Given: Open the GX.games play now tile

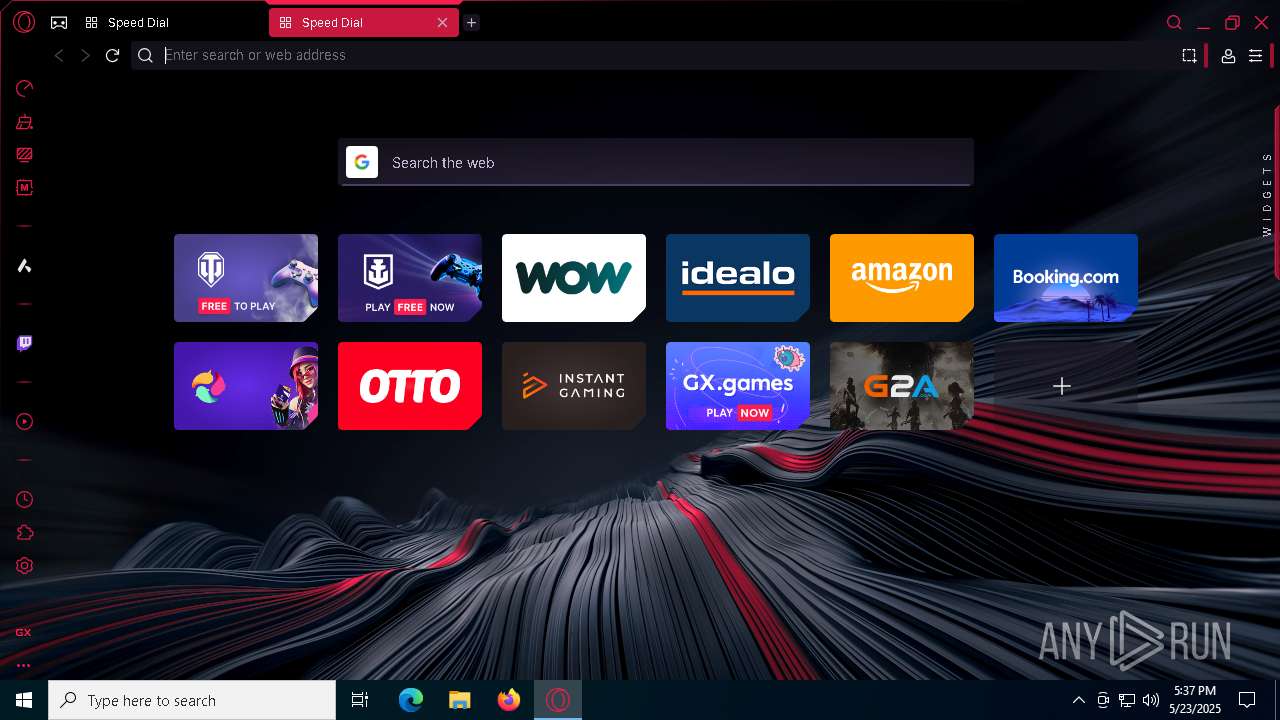Looking at the screenshot, I should pyautogui.click(x=738, y=386).
